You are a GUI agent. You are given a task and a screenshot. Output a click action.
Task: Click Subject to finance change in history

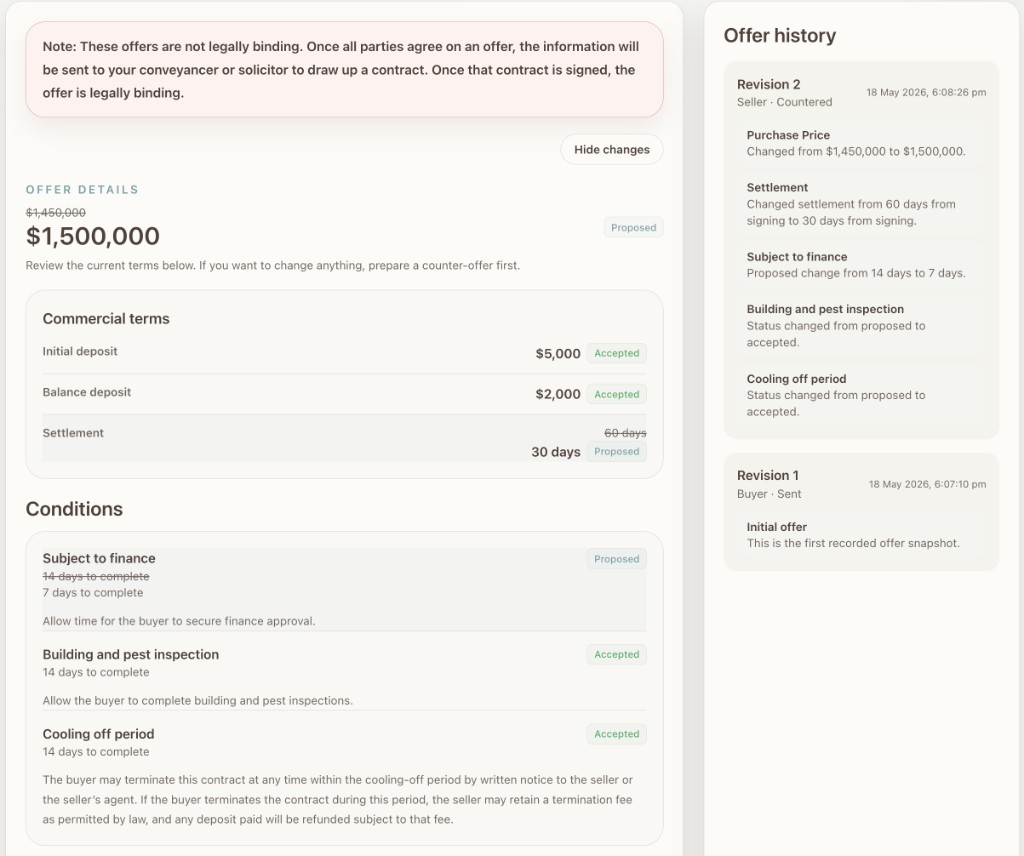coord(856,264)
